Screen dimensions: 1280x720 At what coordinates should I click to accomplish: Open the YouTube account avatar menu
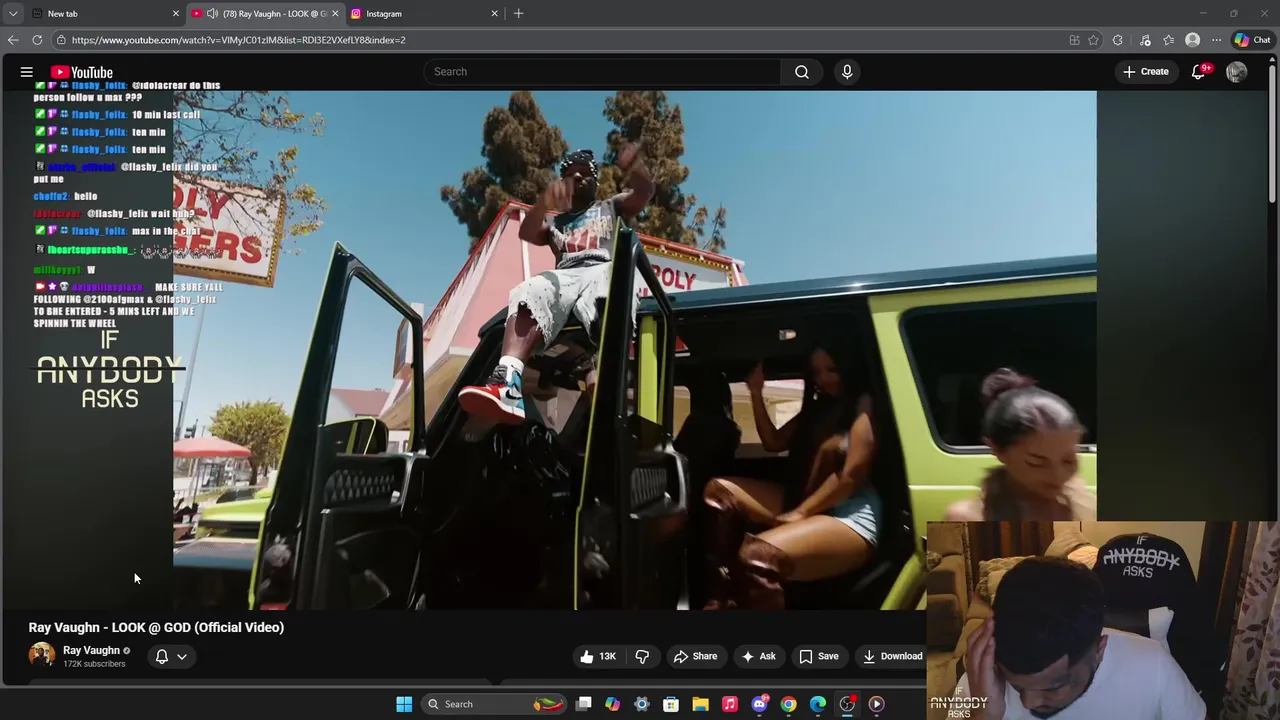tap(1236, 72)
